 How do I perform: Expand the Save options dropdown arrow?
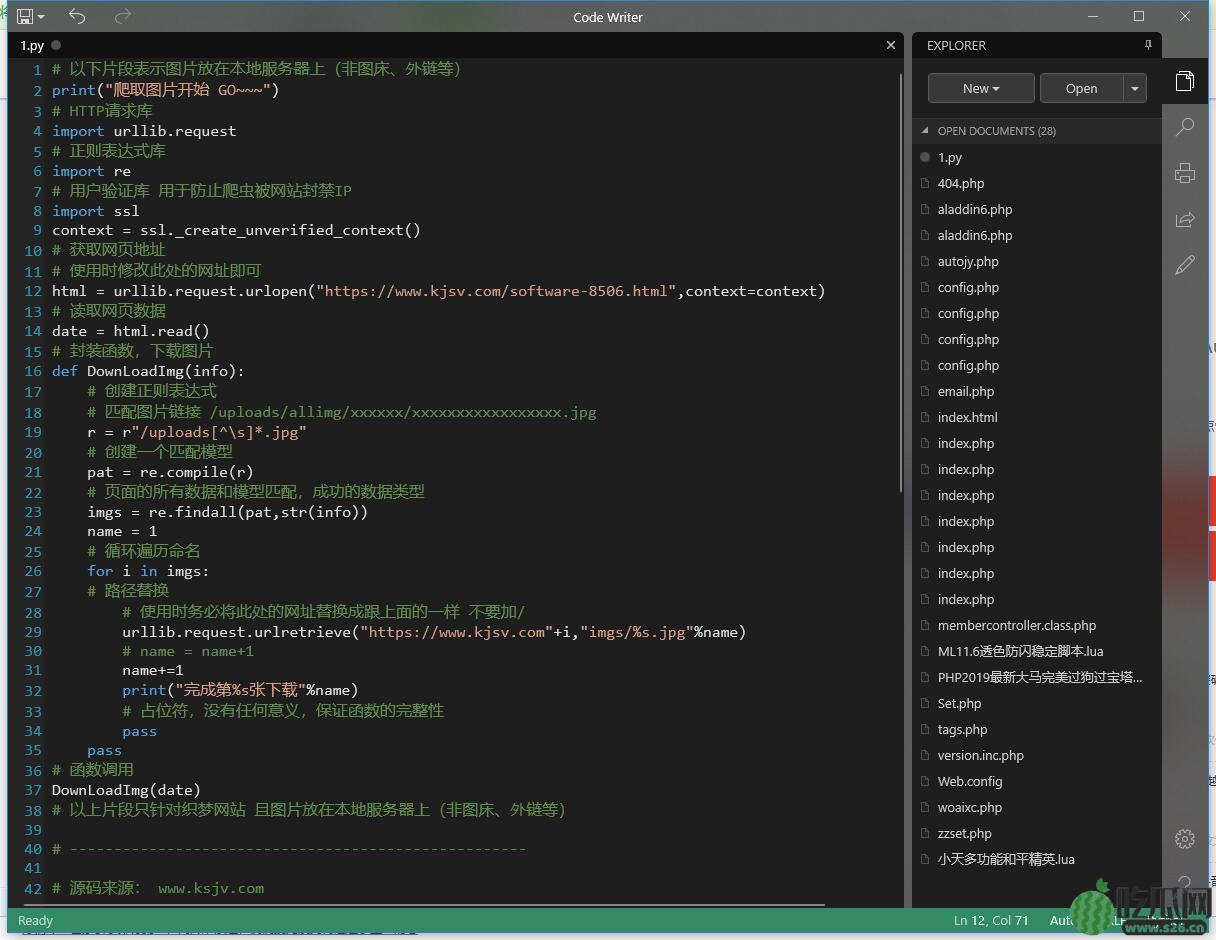pyautogui.click(x=41, y=17)
